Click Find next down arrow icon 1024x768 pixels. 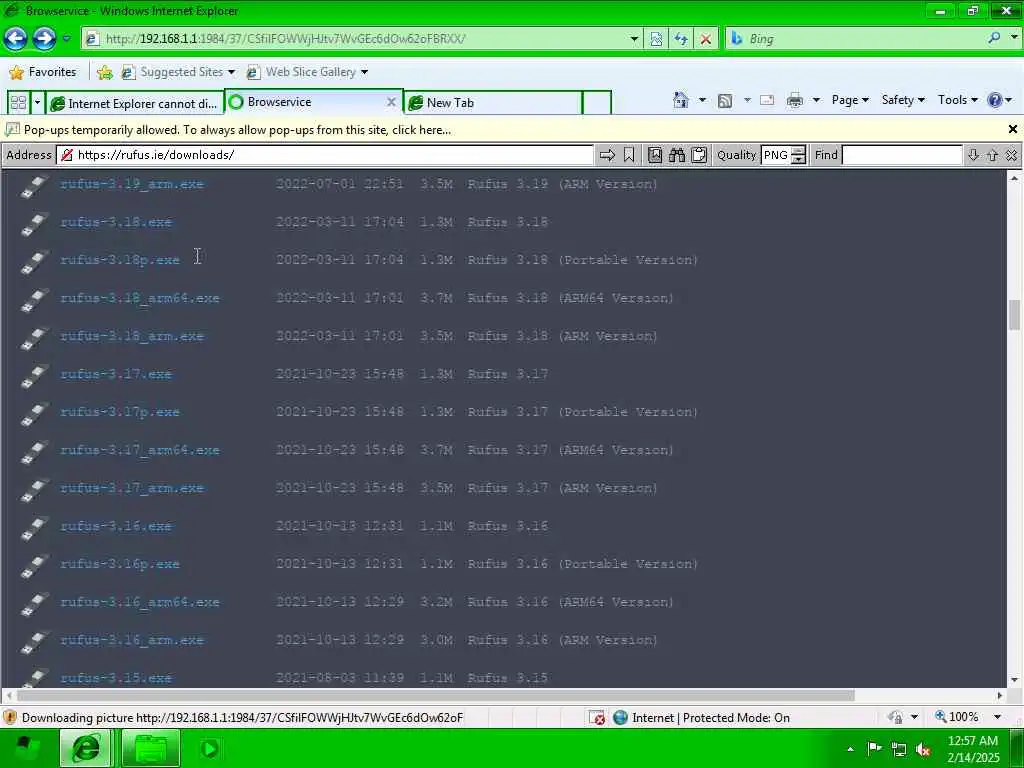[973, 155]
